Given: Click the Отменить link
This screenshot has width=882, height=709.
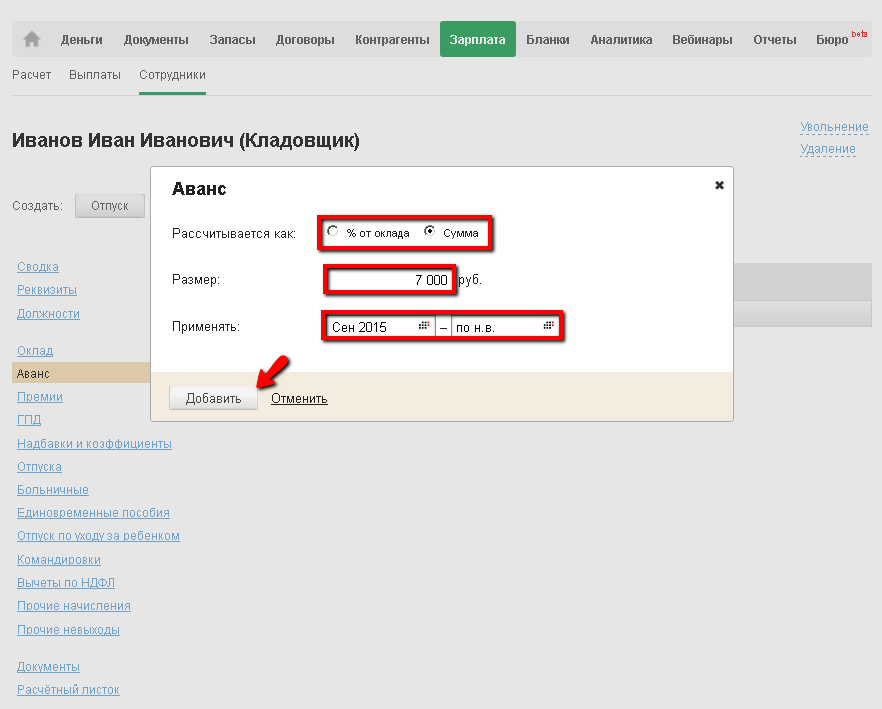Looking at the screenshot, I should [x=299, y=398].
